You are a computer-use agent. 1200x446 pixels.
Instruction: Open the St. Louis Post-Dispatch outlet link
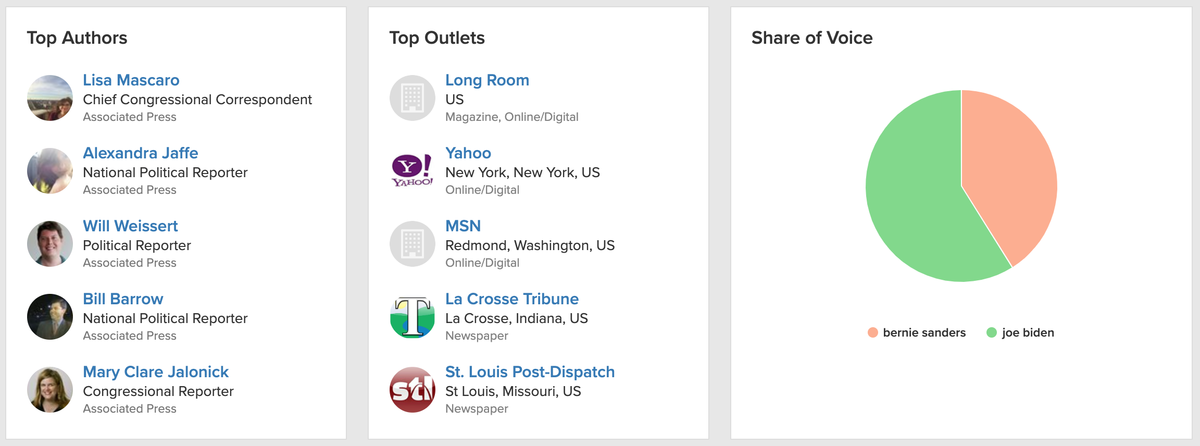click(530, 372)
